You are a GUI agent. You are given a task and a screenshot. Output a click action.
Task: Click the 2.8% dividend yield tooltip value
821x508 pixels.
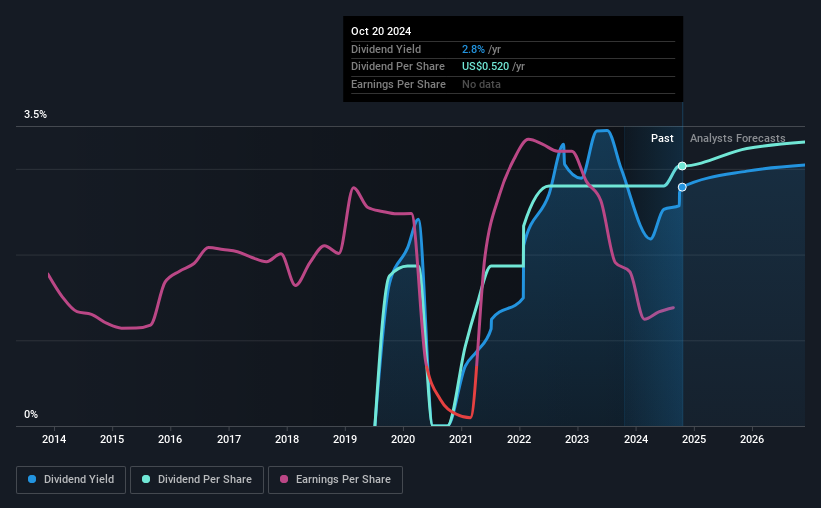[473, 49]
